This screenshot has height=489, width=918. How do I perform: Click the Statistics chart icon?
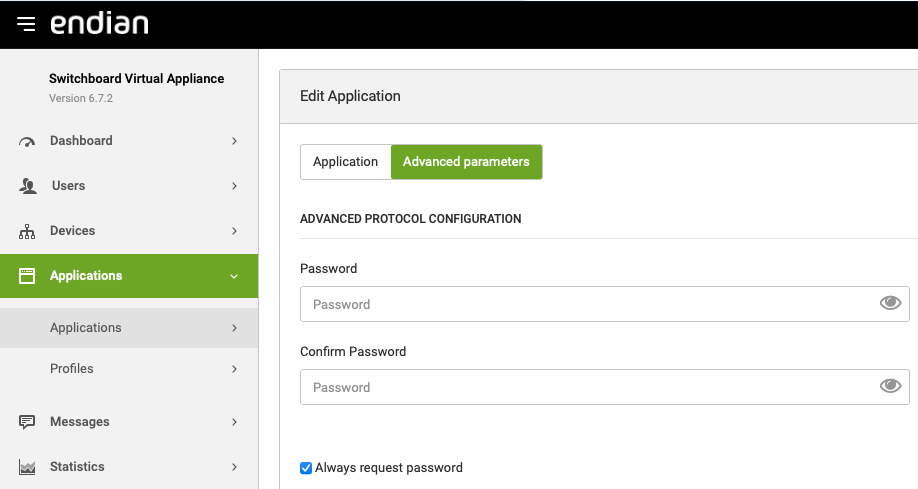point(27,467)
